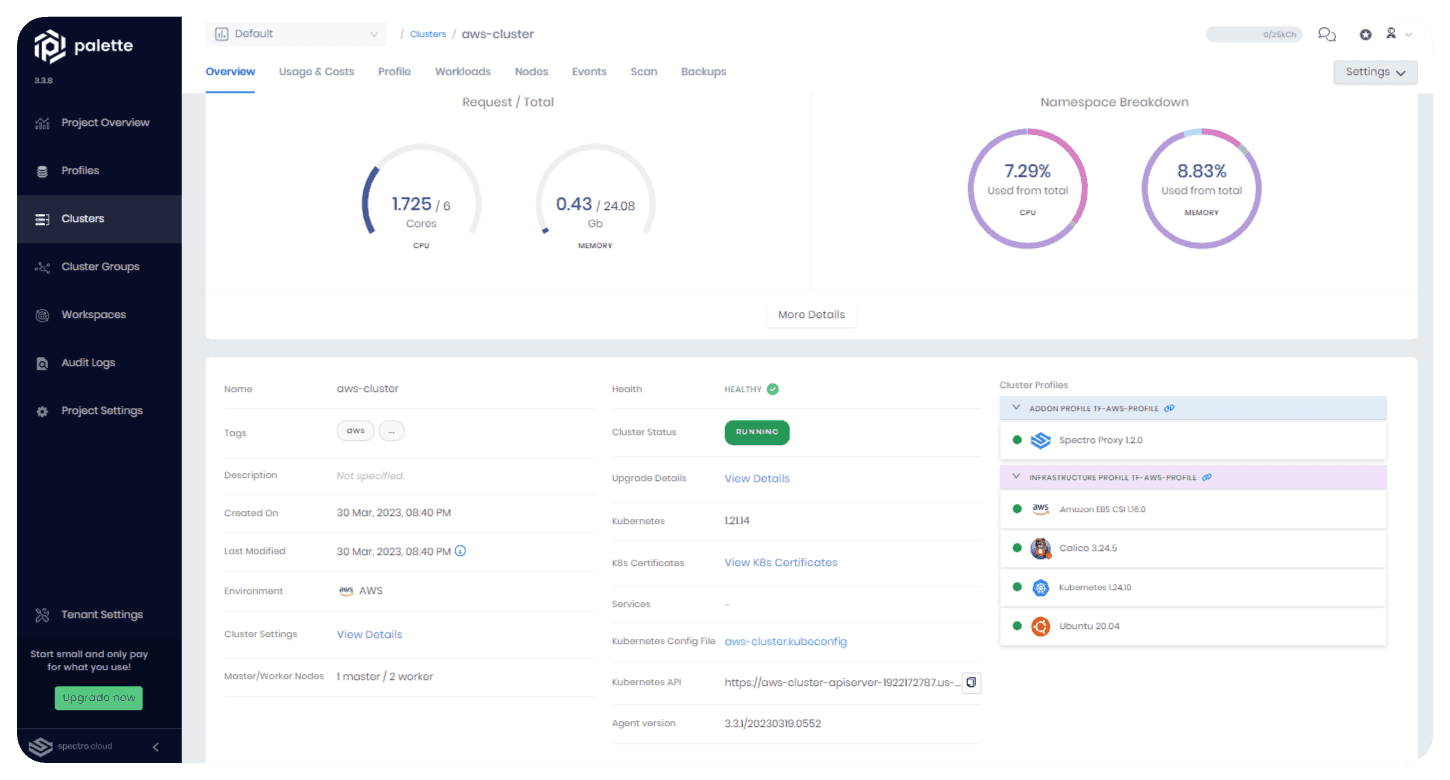Click the CPU namespace breakdown donut chart
Viewport: 1450px width, 780px height.
click(x=1027, y=188)
